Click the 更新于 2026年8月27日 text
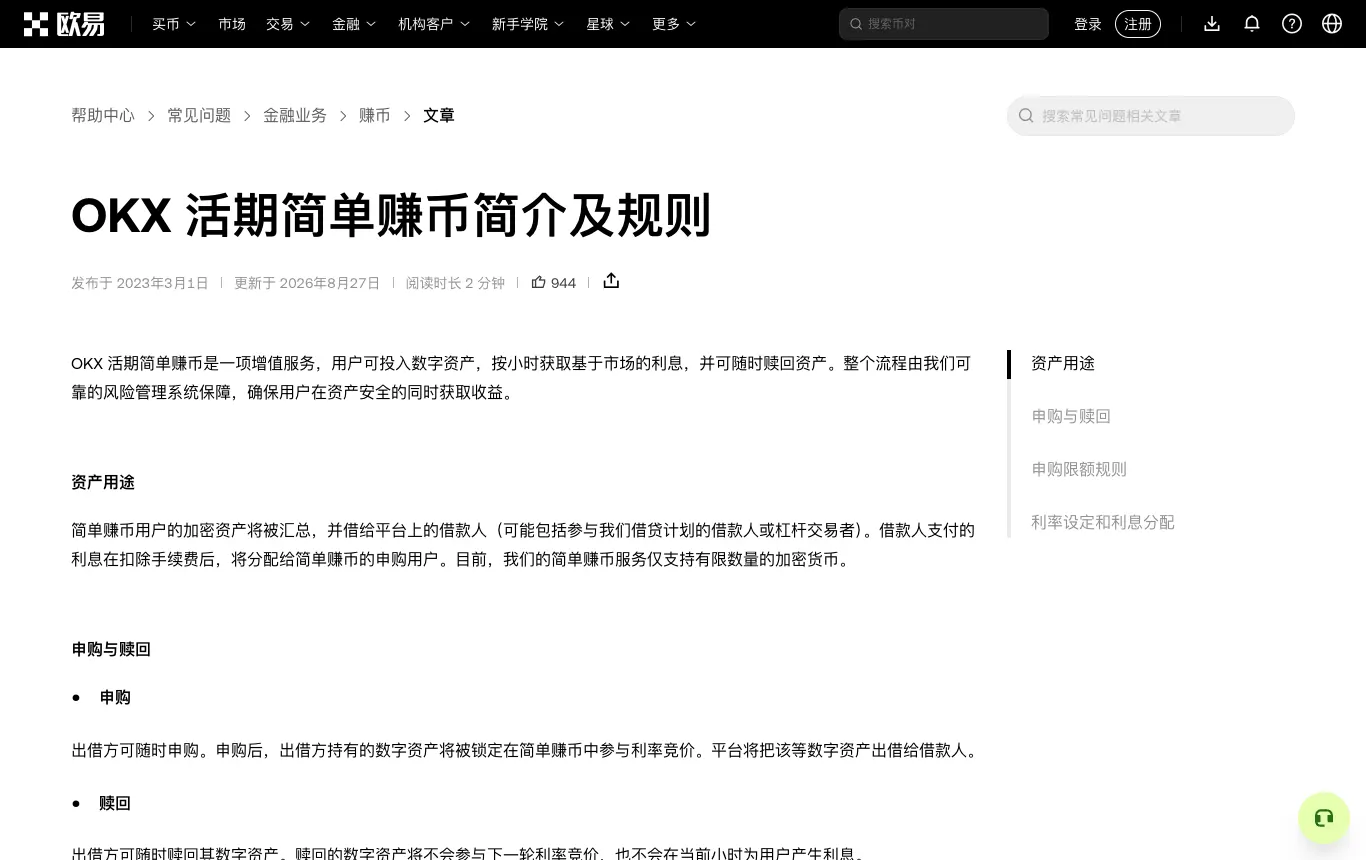1366x860 pixels. point(307,283)
